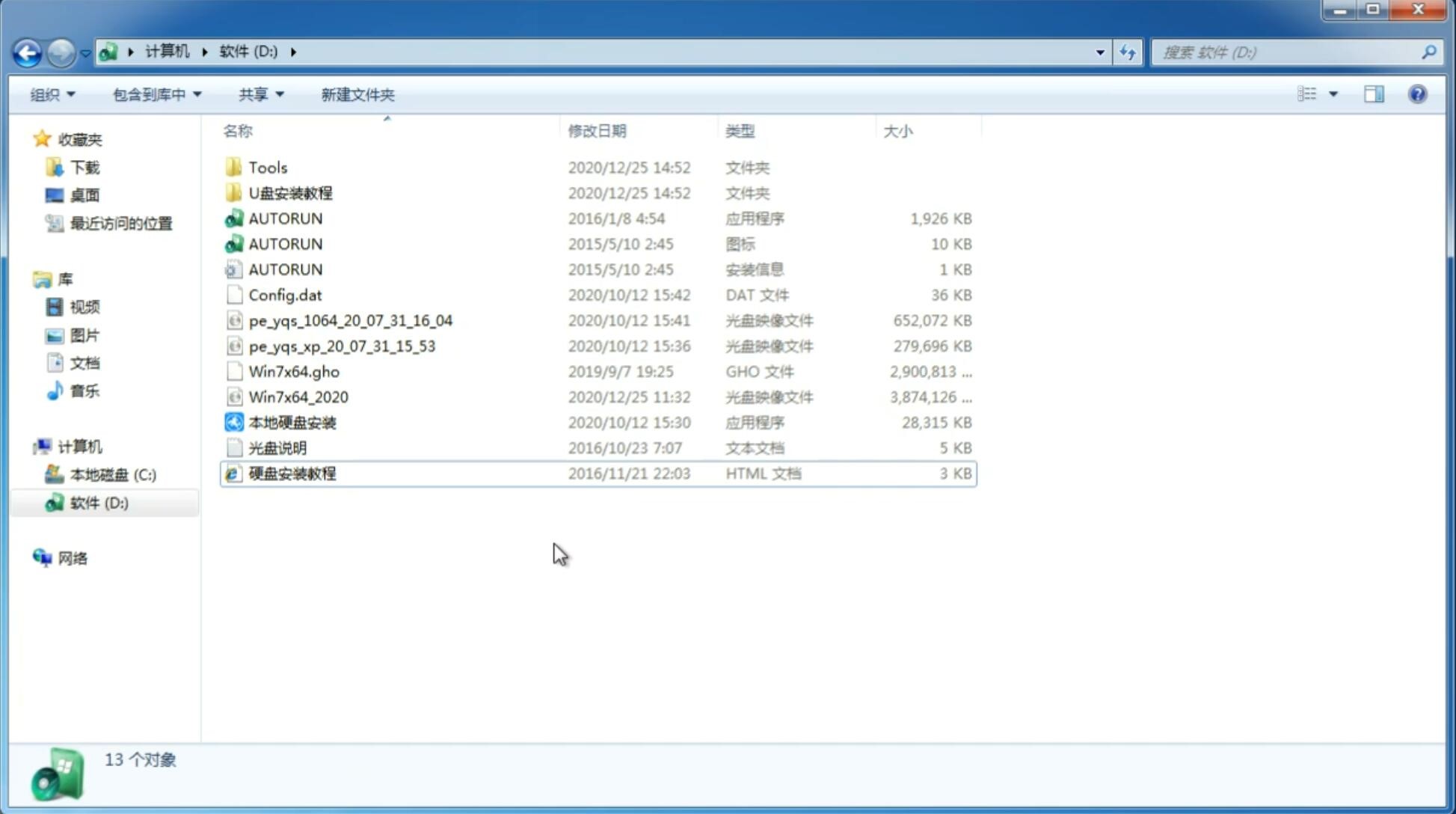The width and height of the screenshot is (1456, 814).
Task: Open pe_yqs_1064_20_07_31_16_04 image
Action: pos(350,320)
